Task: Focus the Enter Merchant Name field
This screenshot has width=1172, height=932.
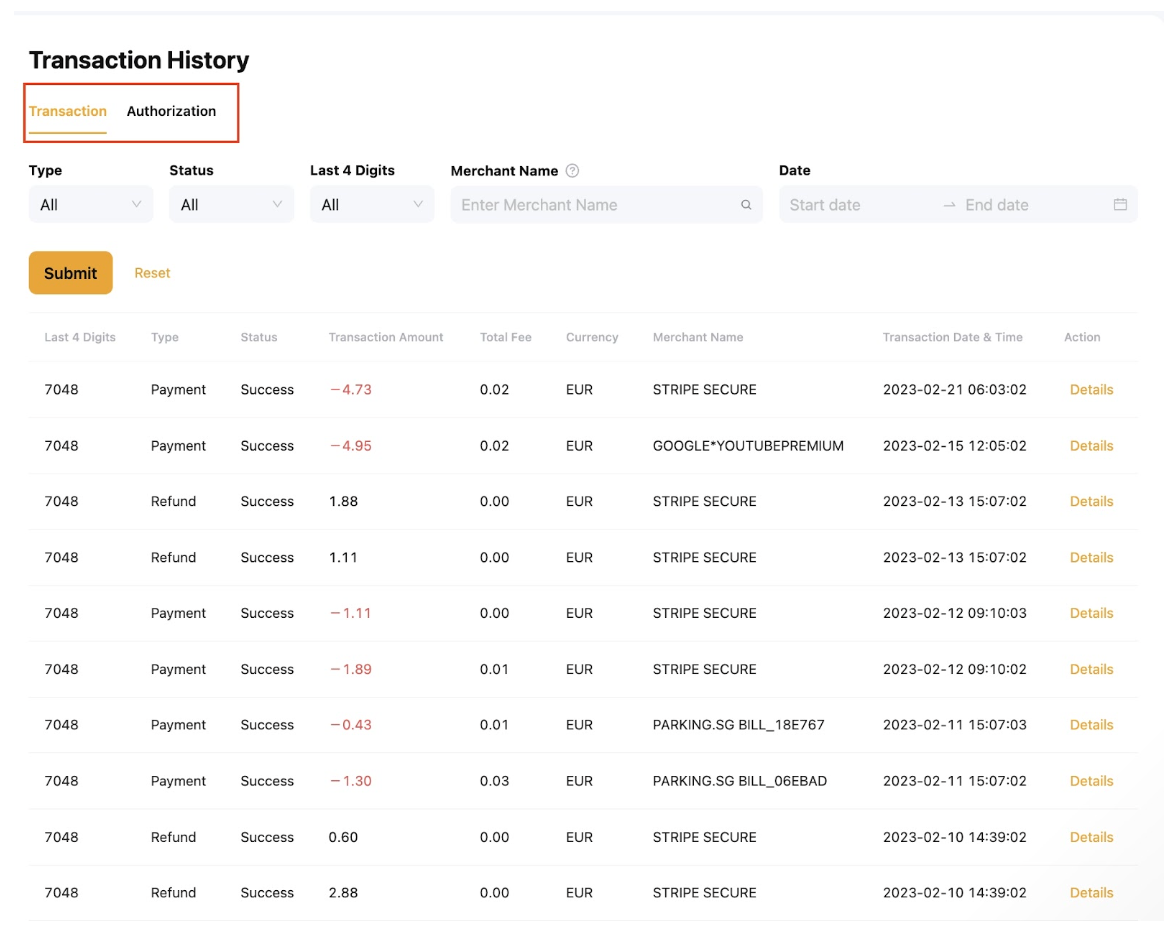Action: coord(595,205)
